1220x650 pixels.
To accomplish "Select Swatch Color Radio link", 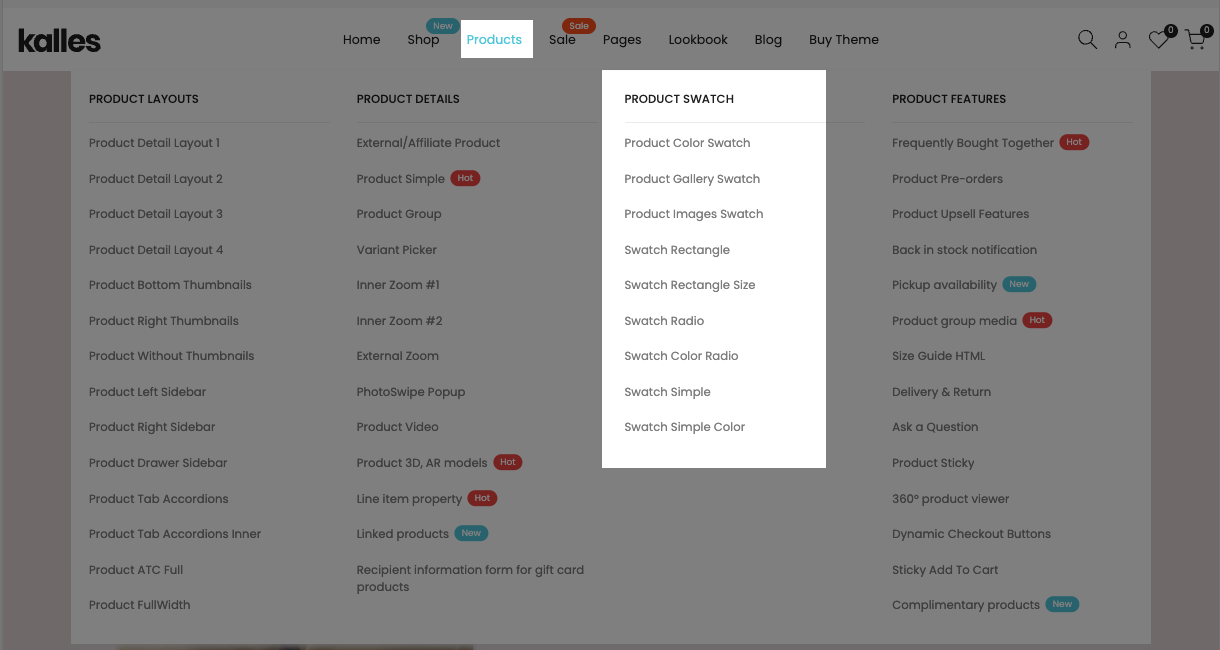I will click(681, 356).
